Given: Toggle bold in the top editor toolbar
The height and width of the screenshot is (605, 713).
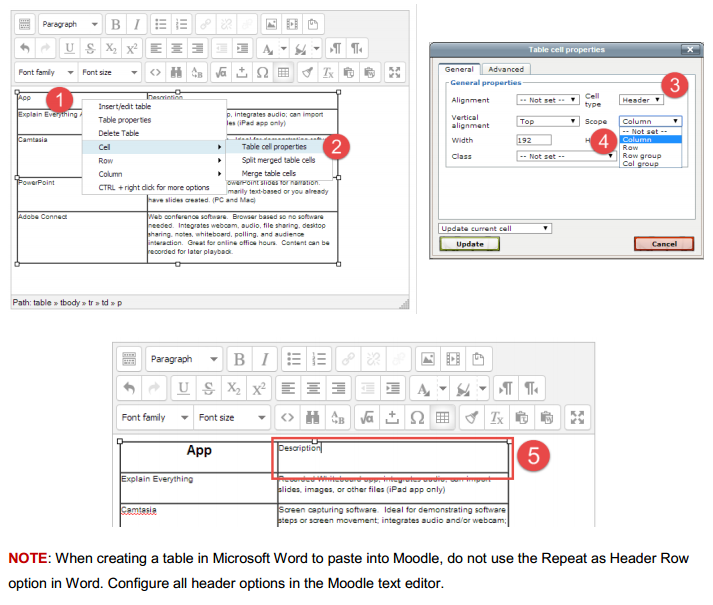Looking at the screenshot, I should point(116,24).
